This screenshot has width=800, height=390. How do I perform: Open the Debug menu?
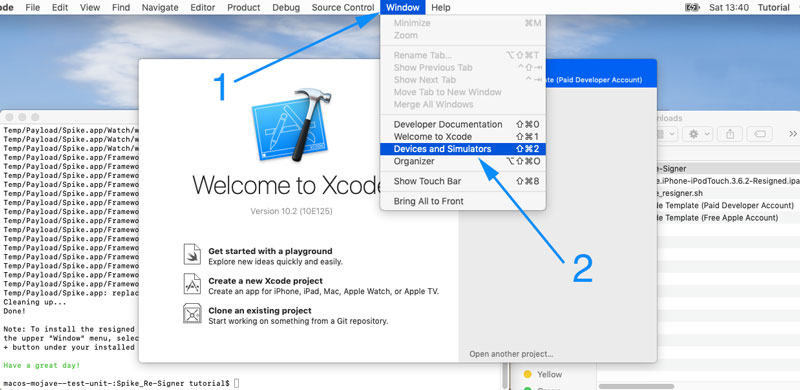[286, 7]
